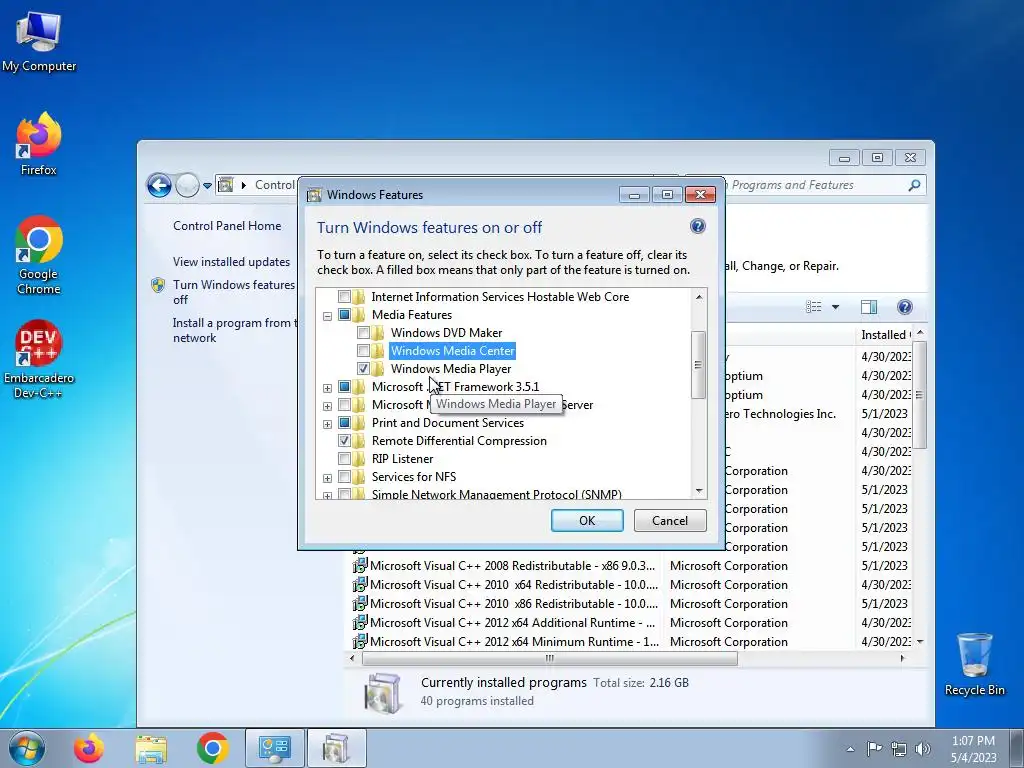The width and height of the screenshot is (1024, 768).
Task: Click the Control breadcrumb in address bar
Action: click(275, 185)
